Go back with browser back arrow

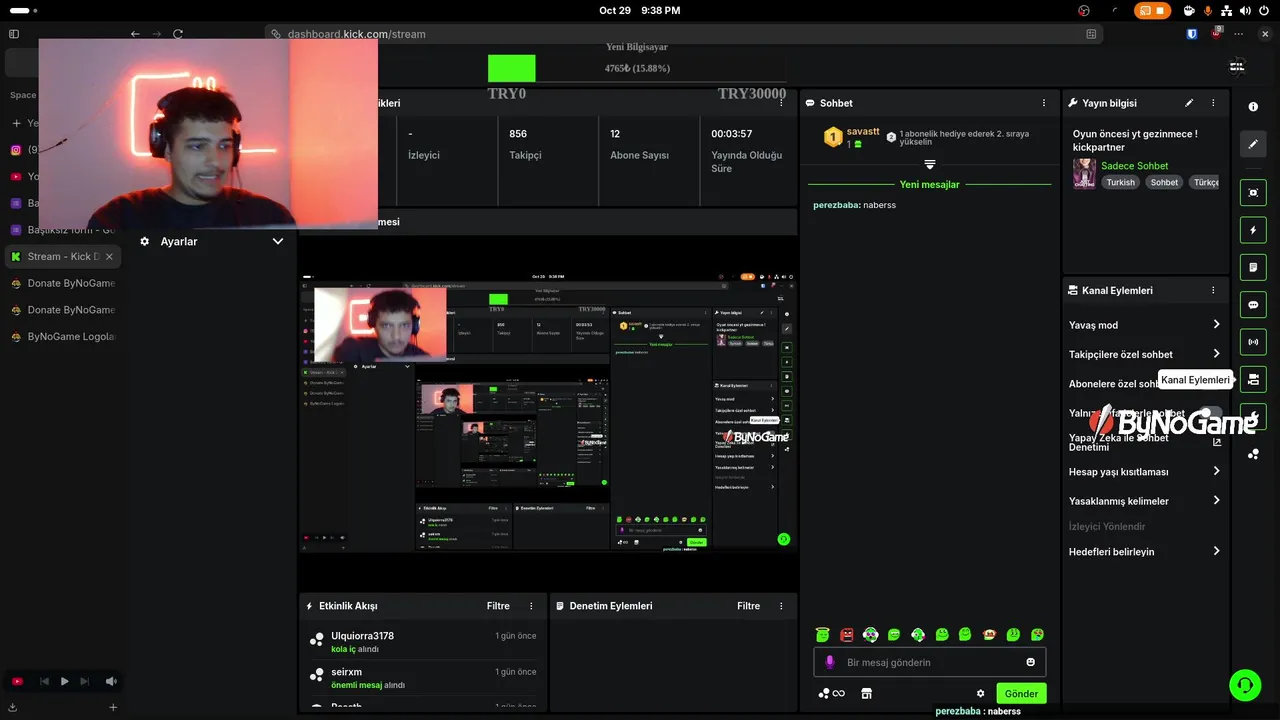[x=135, y=34]
